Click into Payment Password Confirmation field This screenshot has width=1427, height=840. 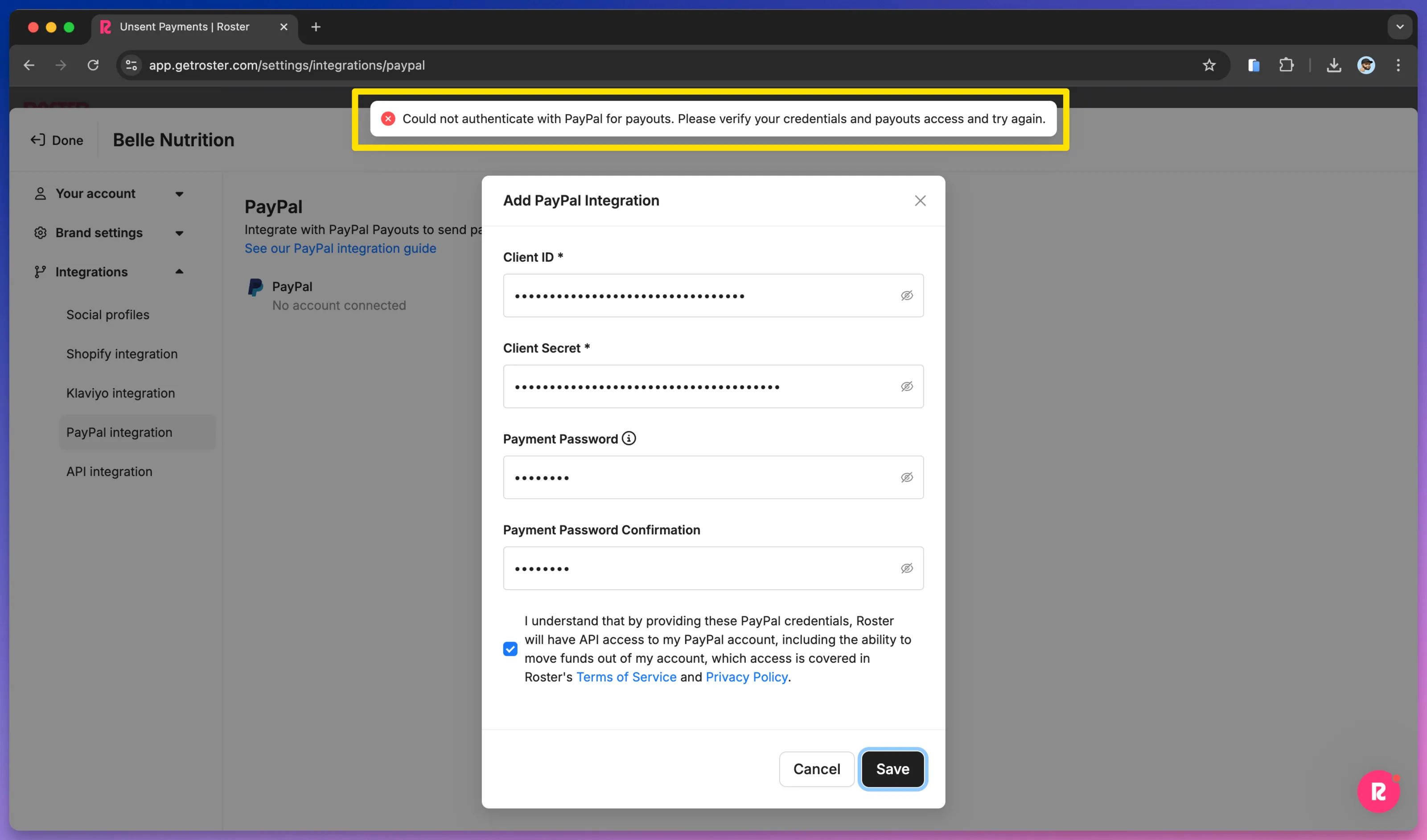click(x=713, y=568)
